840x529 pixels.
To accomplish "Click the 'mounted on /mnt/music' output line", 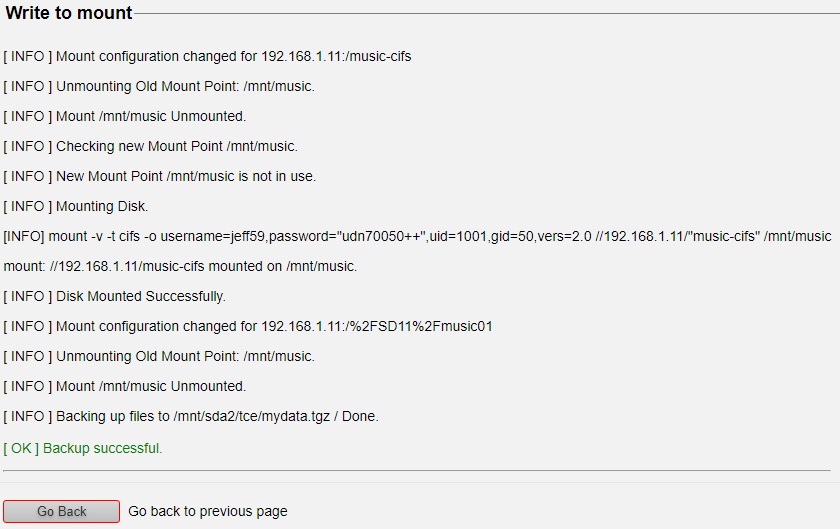I will click(180, 266).
